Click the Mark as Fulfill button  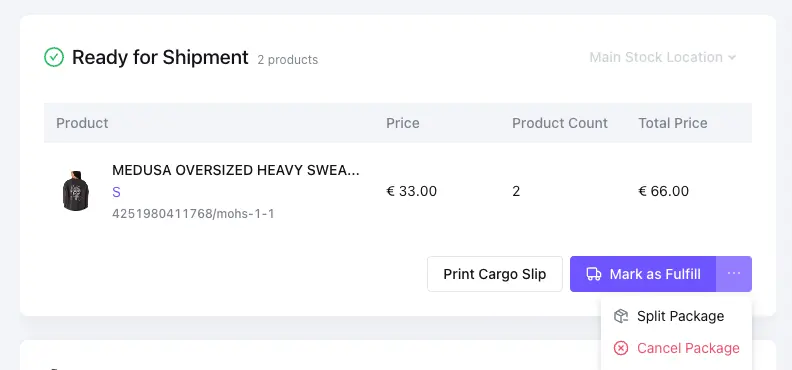[643, 274]
